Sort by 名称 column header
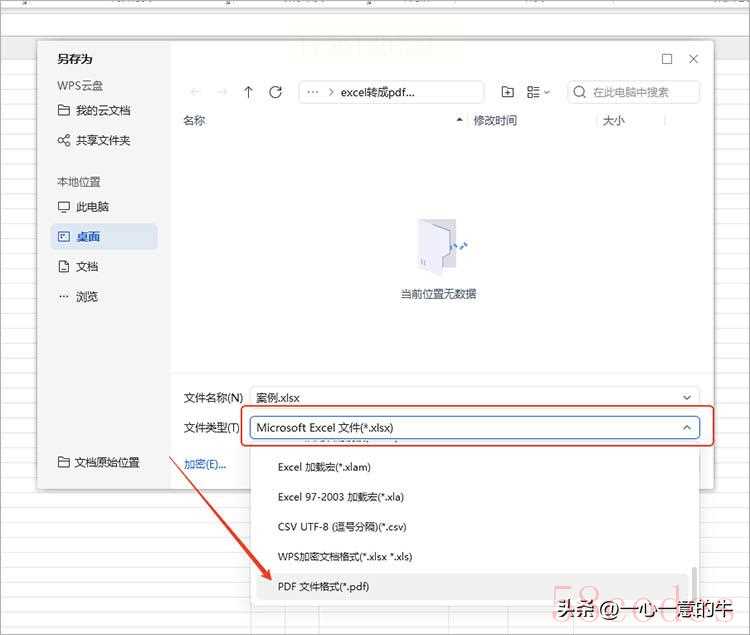Image resolution: width=750 pixels, height=635 pixels. (x=194, y=120)
